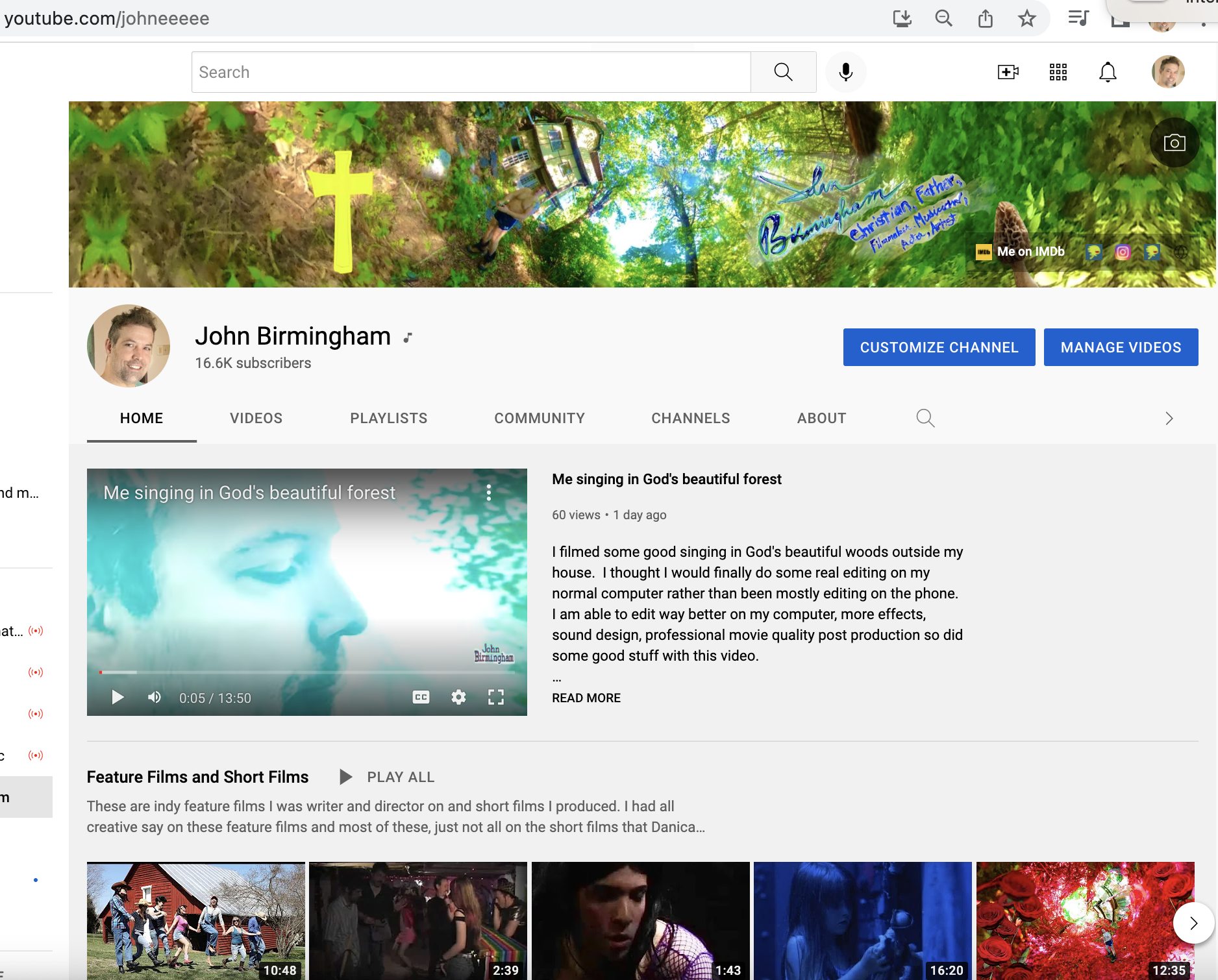Open the ABOUT tab
The height and width of the screenshot is (980, 1218).
(821, 419)
